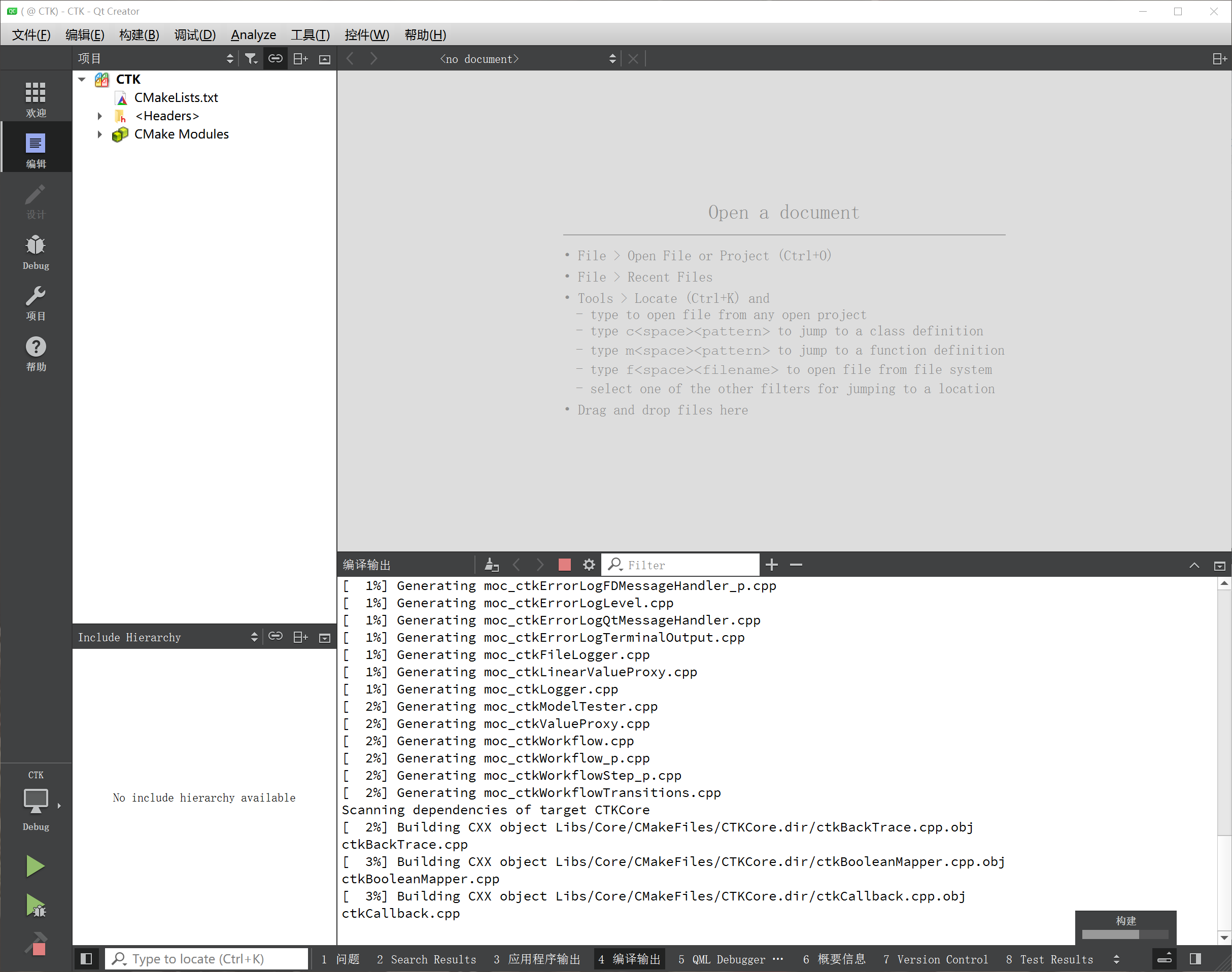Start debugging with the run-bug icon
The height and width of the screenshot is (972, 1232).
tap(36, 906)
